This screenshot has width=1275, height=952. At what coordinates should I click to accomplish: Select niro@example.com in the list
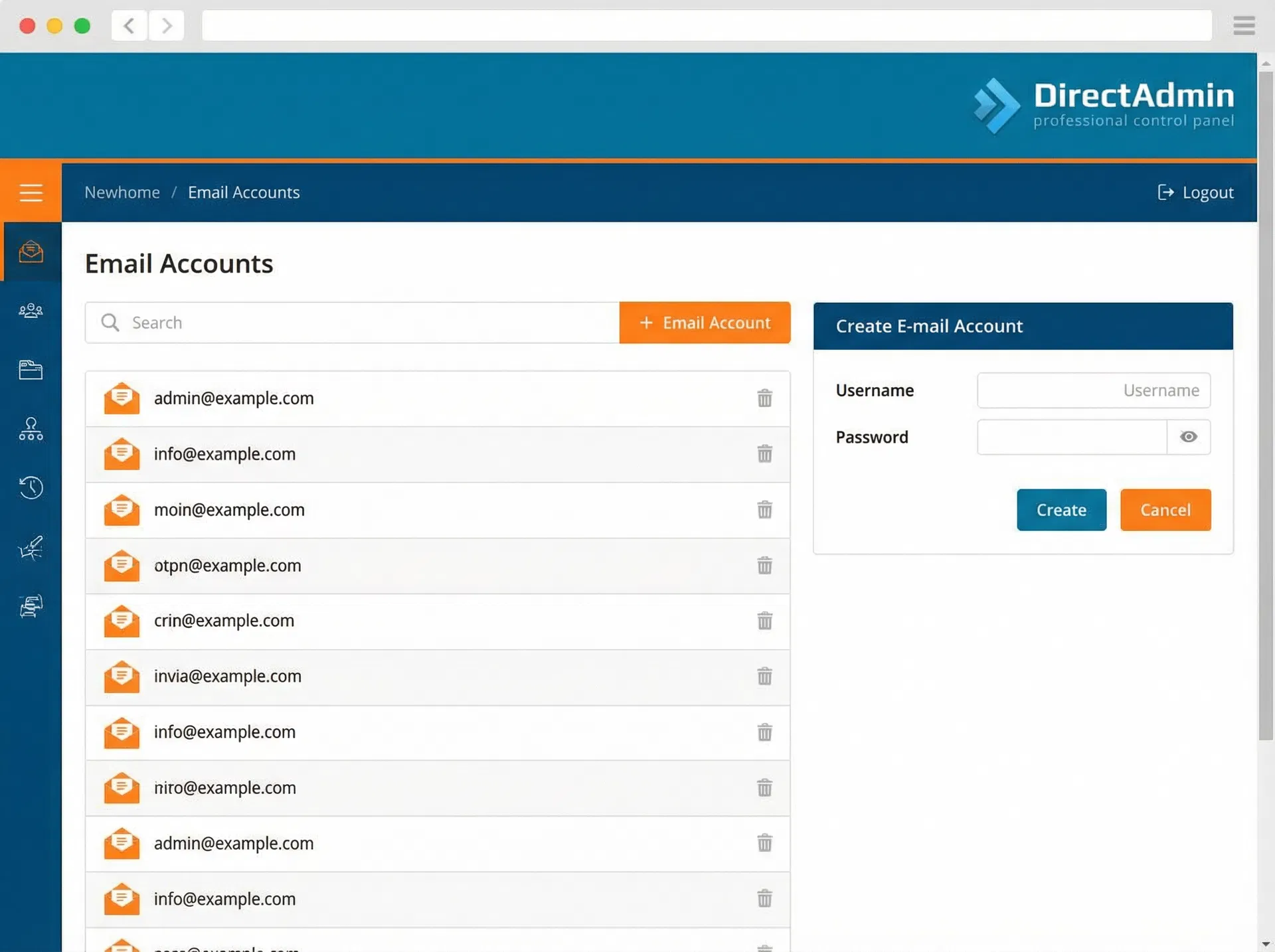[x=438, y=788]
